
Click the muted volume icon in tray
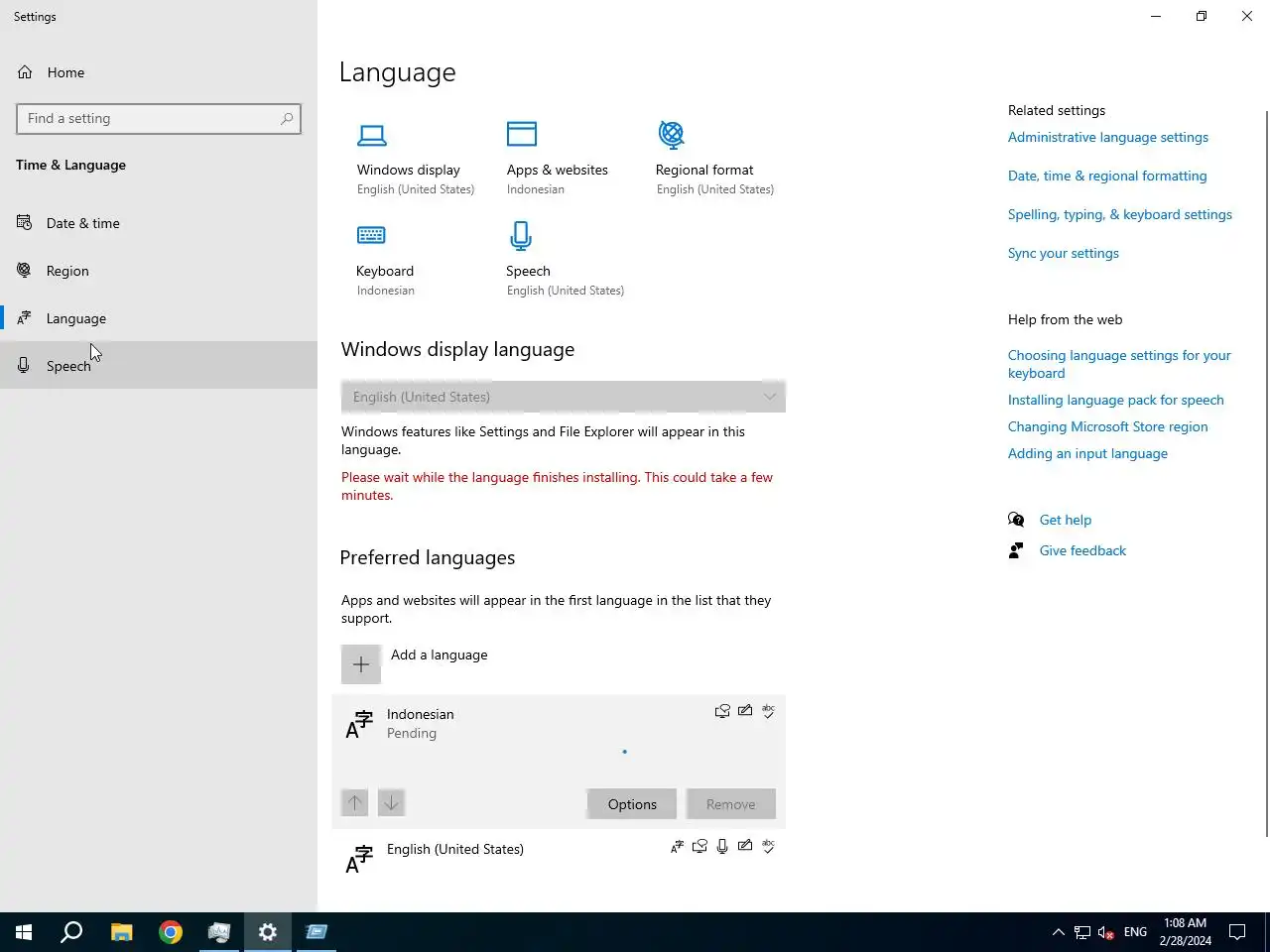[1106, 932]
